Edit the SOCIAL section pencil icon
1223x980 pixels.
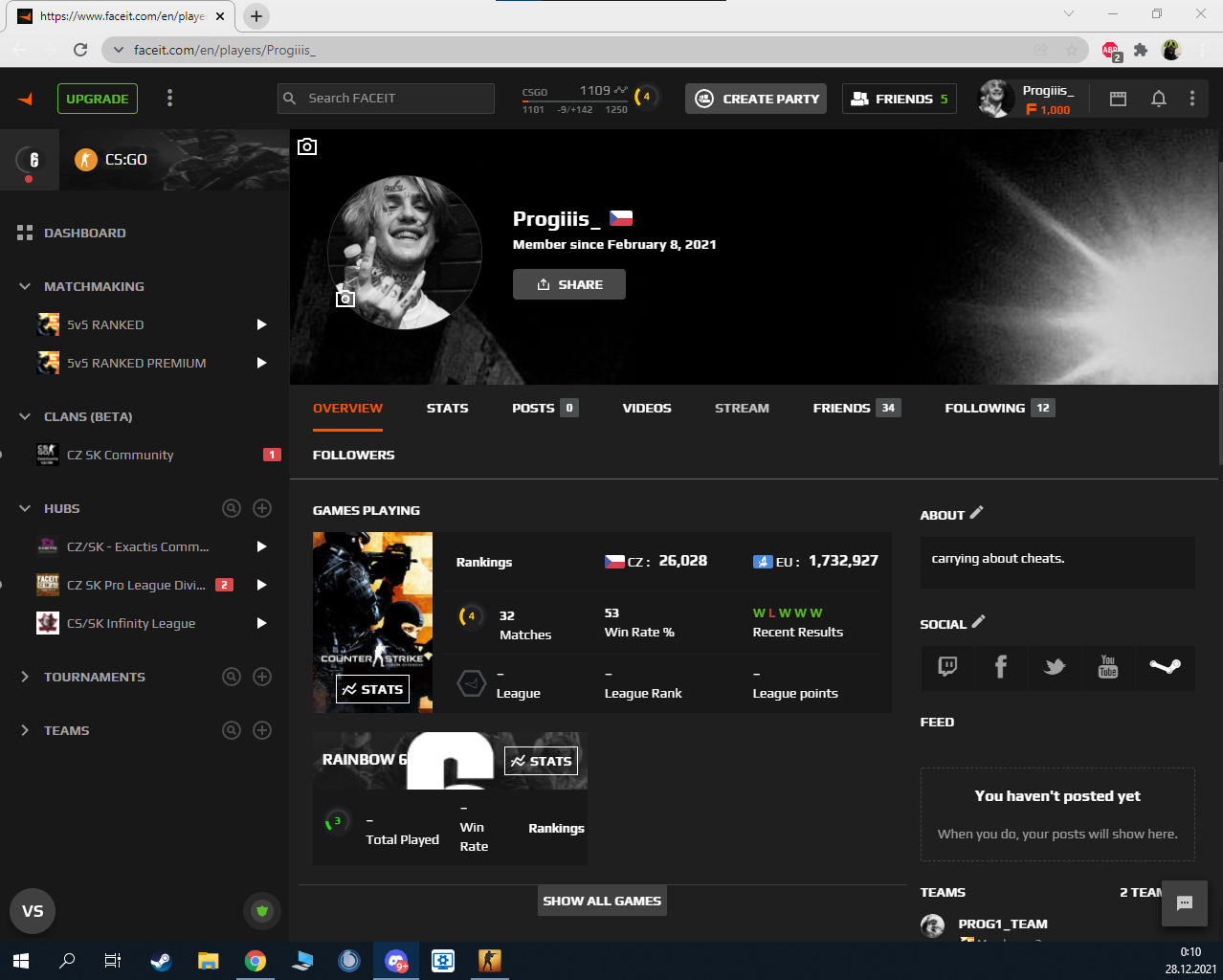978,622
